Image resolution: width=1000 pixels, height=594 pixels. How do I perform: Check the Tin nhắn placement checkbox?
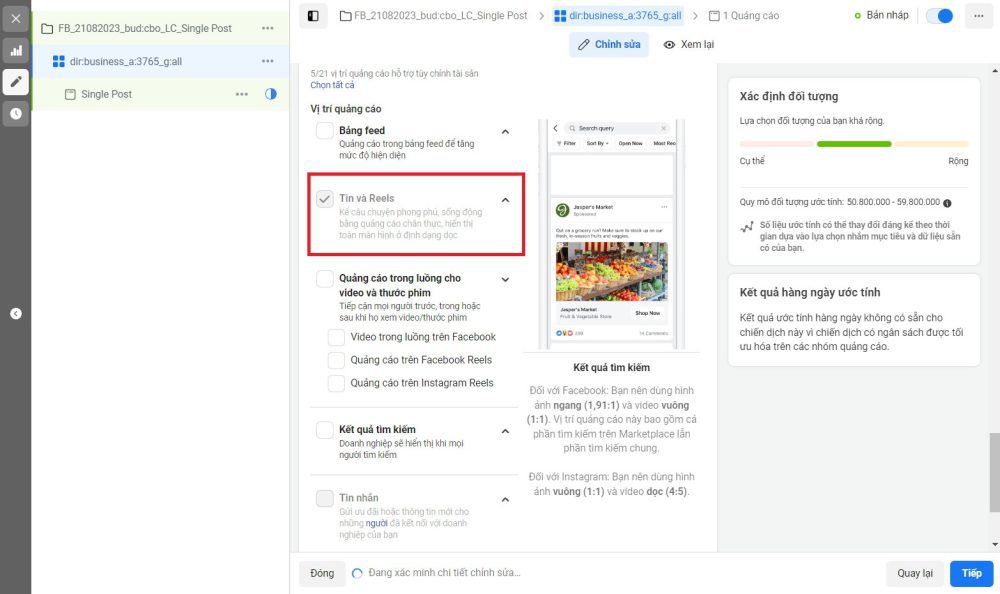[325, 498]
